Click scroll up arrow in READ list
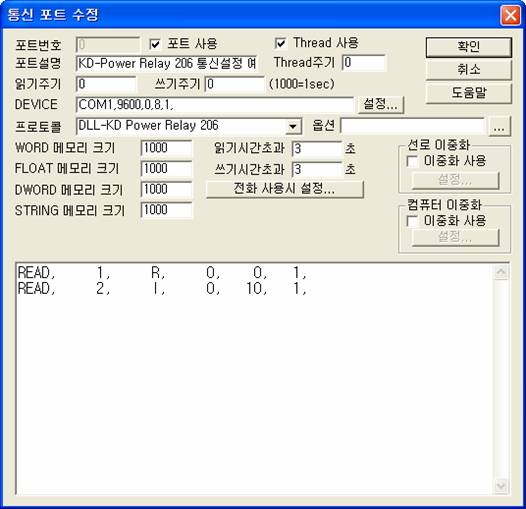This screenshot has height=509, width=526. 501,272
